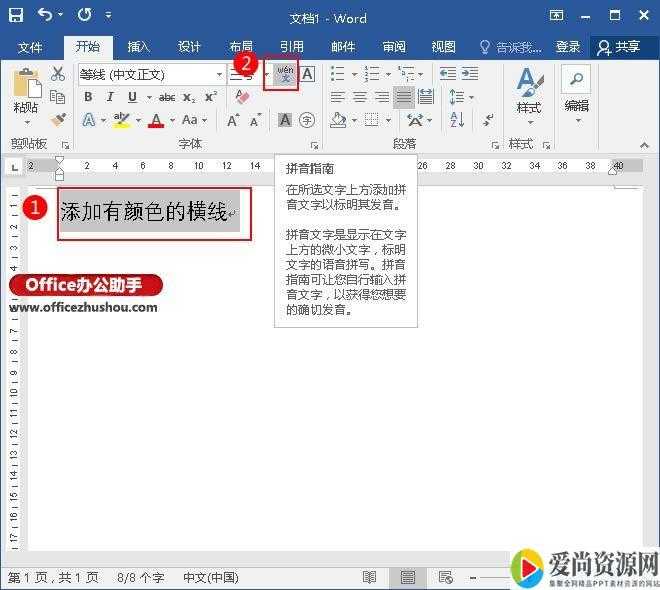Open the font name dropdown

219,75
